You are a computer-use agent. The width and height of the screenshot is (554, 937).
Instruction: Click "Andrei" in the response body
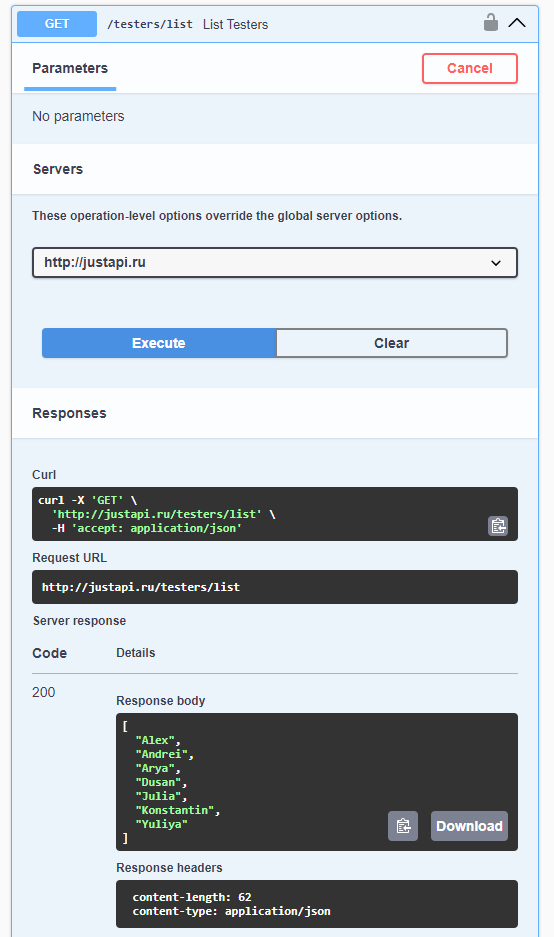coord(161,754)
